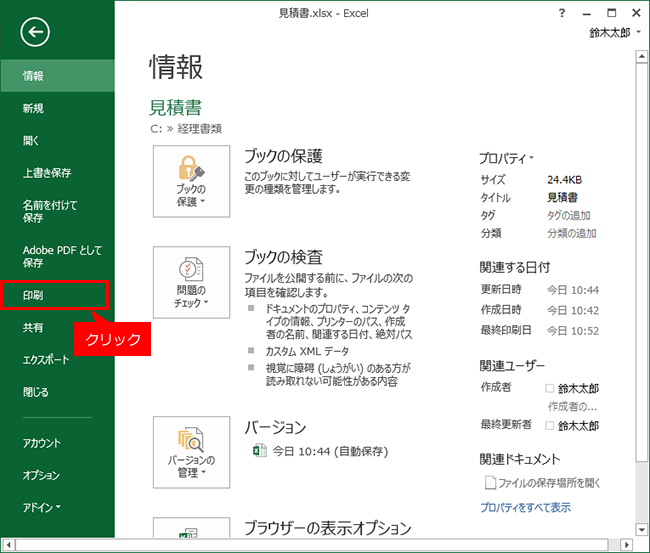
Task: Open the バージョンの管理 button
Action: [x=191, y=452]
